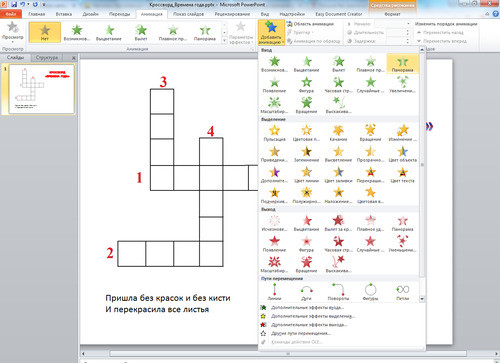Select the Часовая стрелка entrance effect

click(x=338, y=85)
